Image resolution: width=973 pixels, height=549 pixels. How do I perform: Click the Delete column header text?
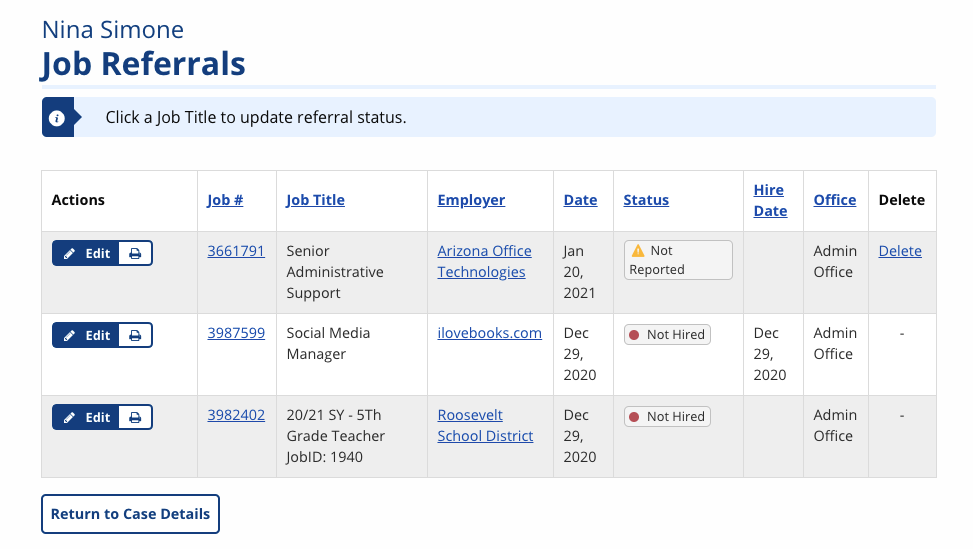[x=902, y=200]
